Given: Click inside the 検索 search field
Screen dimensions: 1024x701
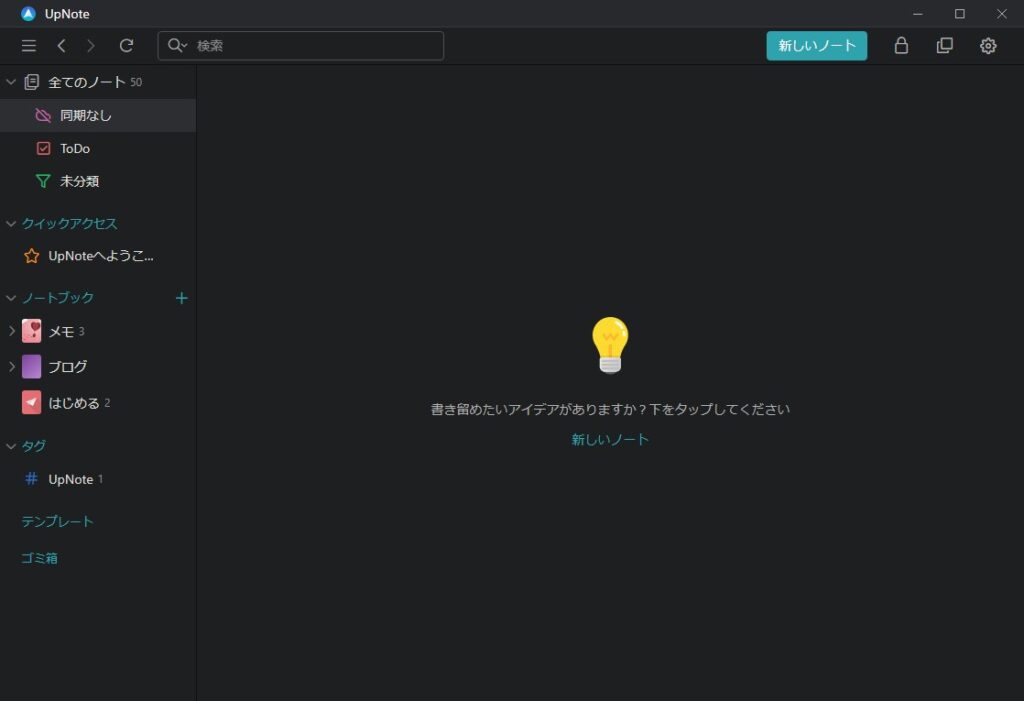Looking at the screenshot, I should pyautogui.click(x=300, y=45).
